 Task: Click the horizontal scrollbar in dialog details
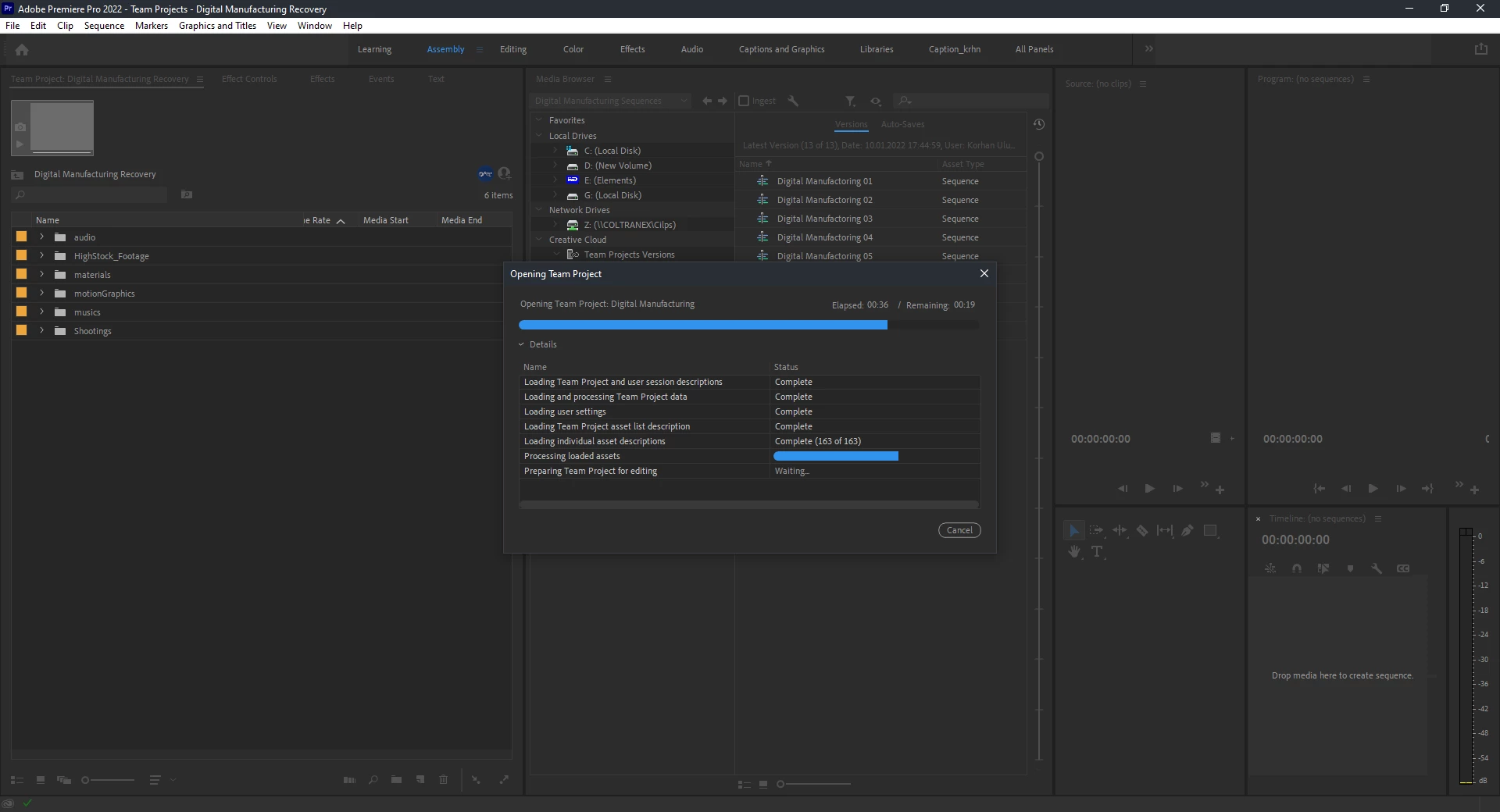pos(749,504)
